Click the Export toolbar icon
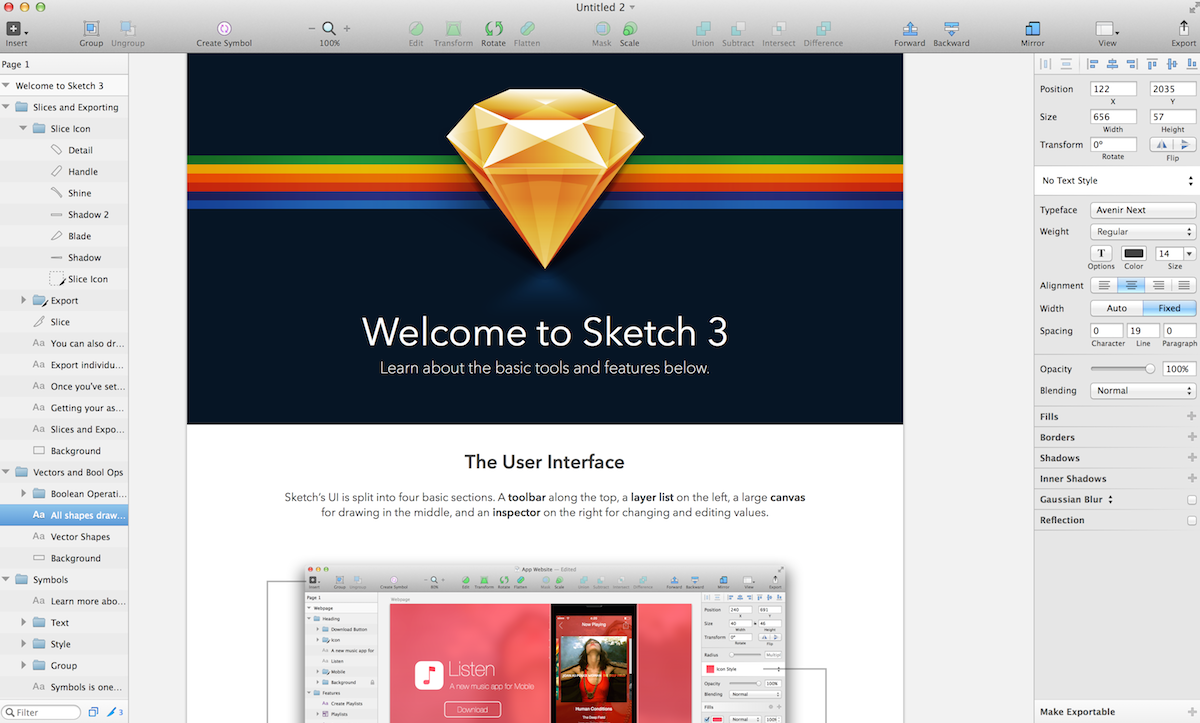Screen dimensions: 1200x723 pyautogui.click(x=1184, y=29)
